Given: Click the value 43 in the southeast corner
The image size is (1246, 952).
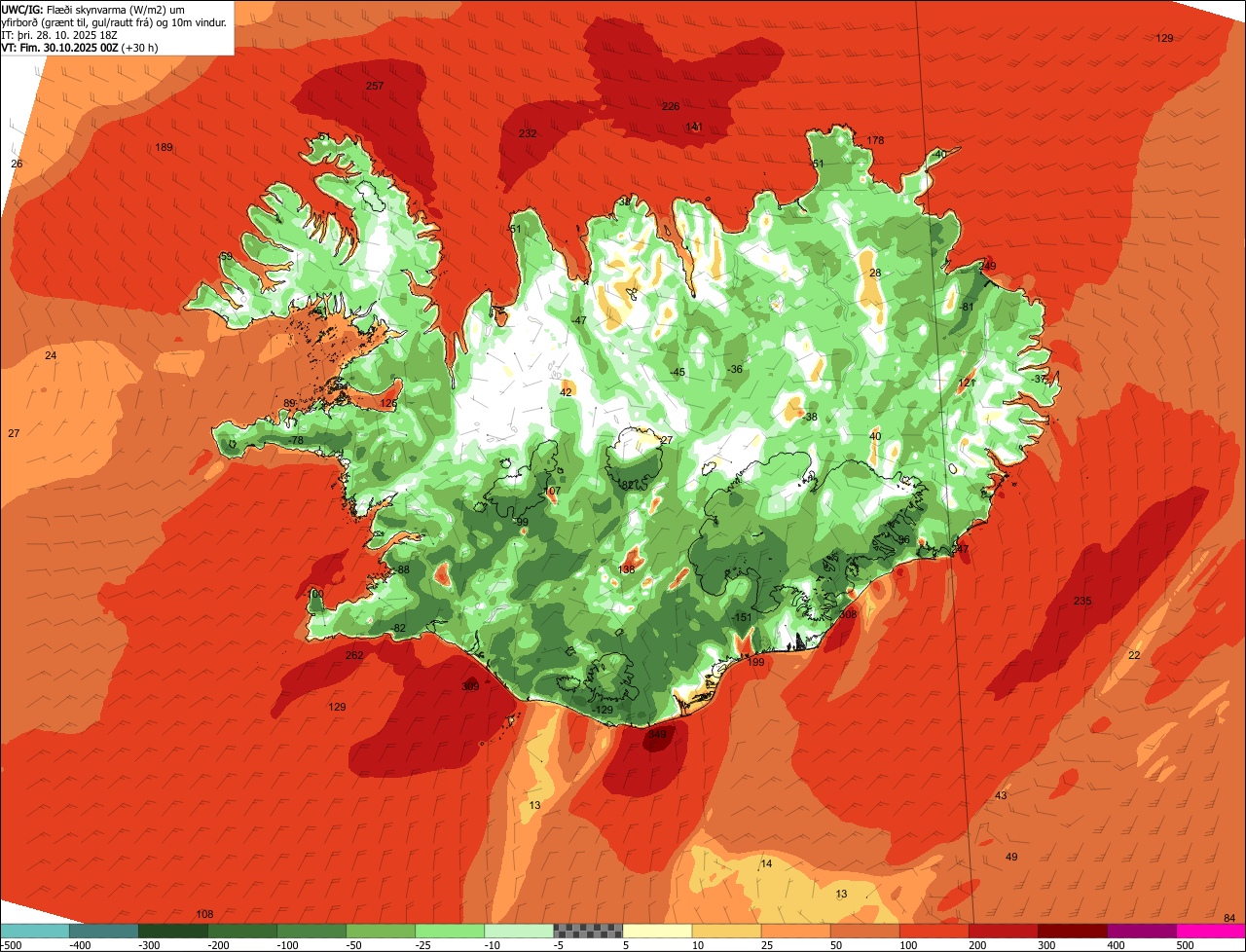Looking at the screenshot, I should pyautogui.click(x=1001, y=795).
